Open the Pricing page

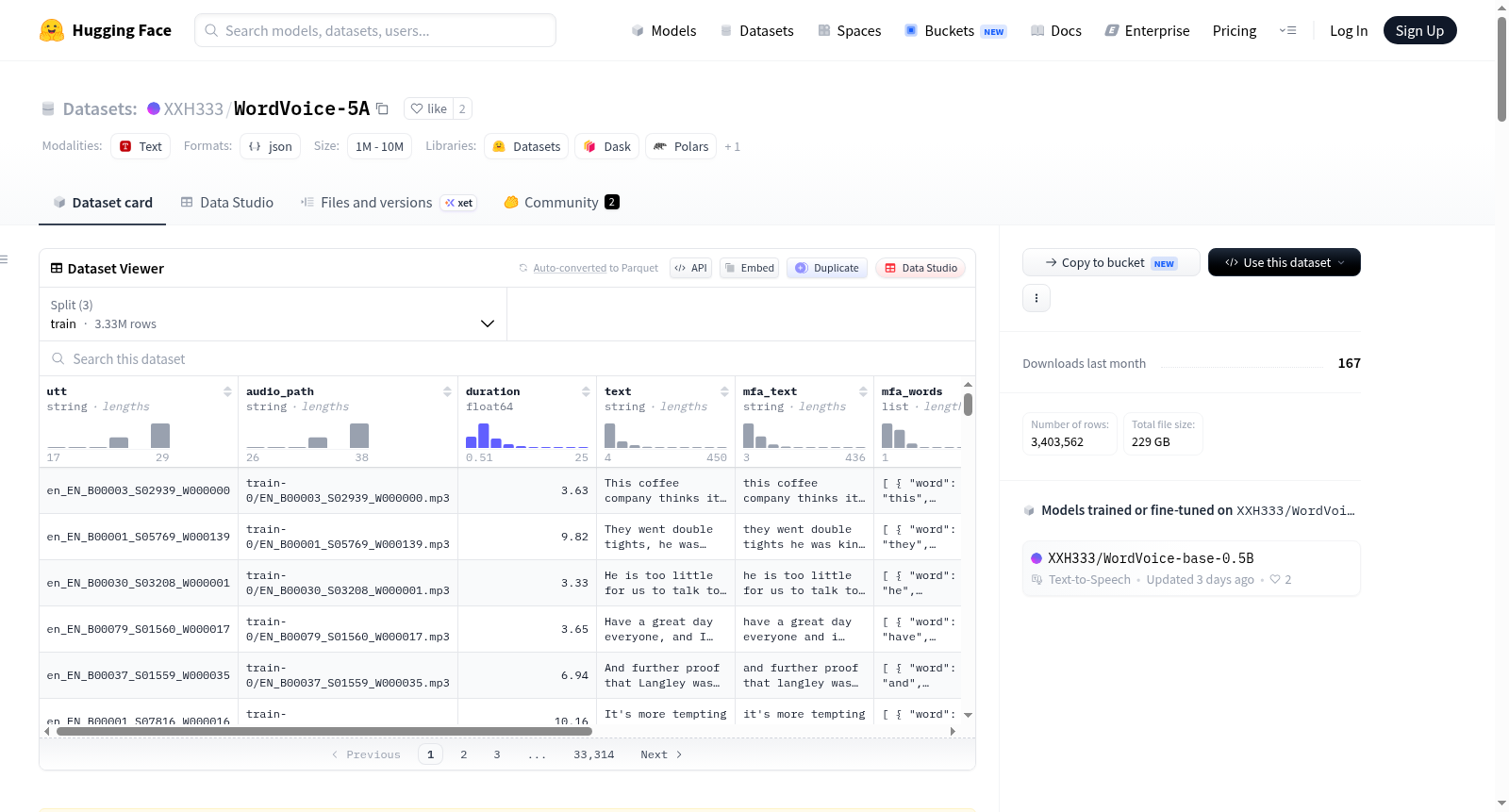(x=1235, y=30)
